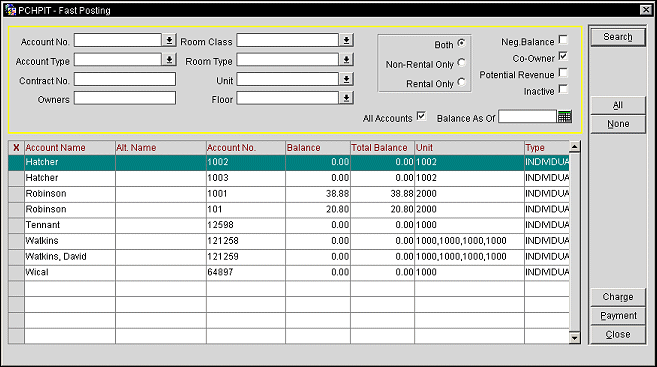Click the Payment button
Image resolution: width=657 pixels, height=367 pixels.
[618, 315]
